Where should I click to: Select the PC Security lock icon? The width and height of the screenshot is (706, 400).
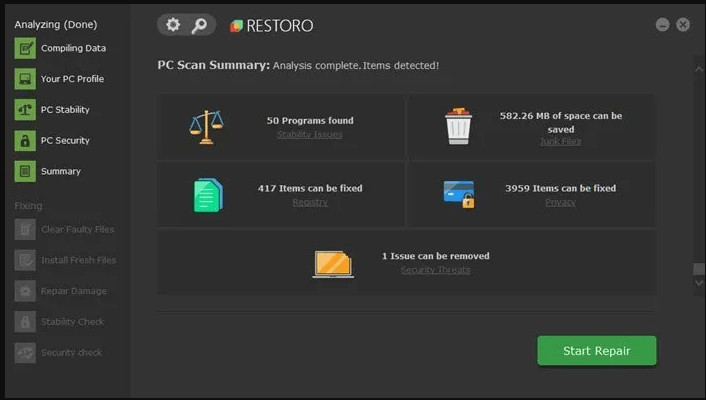click(25, 141)
